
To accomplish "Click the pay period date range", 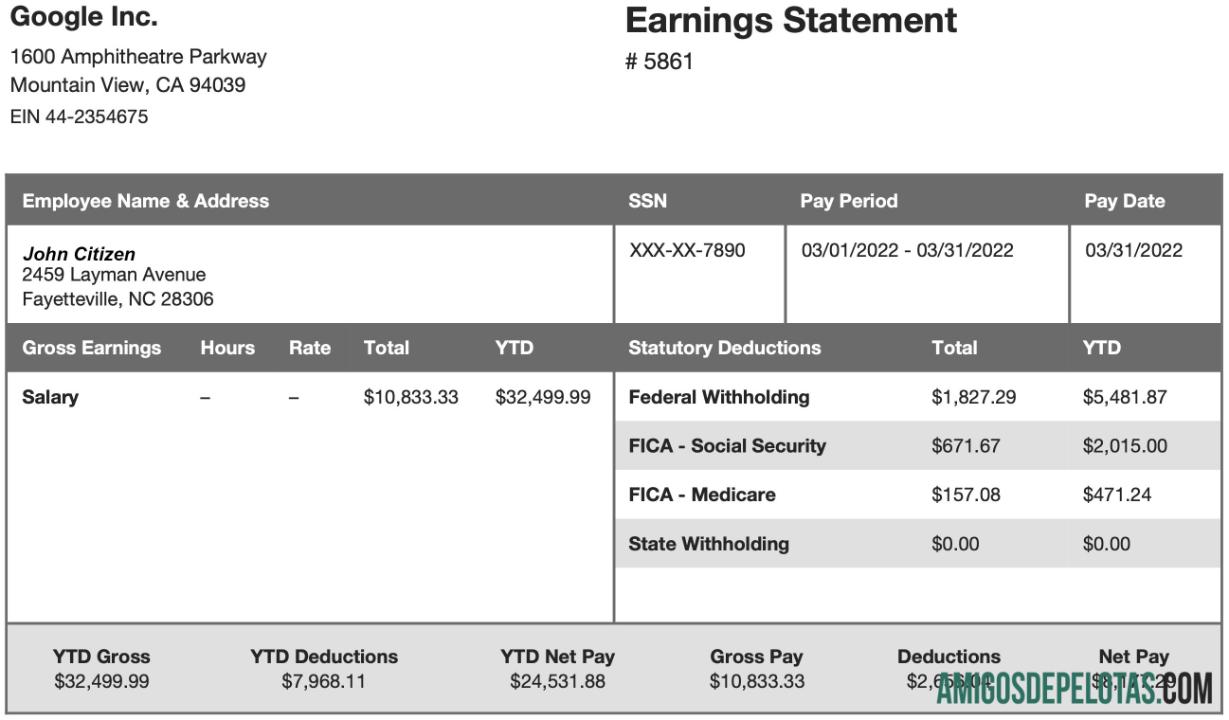I will (907, 251).
